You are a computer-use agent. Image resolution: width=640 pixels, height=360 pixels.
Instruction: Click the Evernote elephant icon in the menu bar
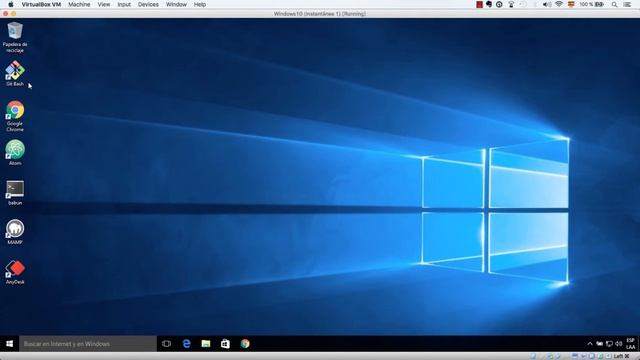[489, 4]
